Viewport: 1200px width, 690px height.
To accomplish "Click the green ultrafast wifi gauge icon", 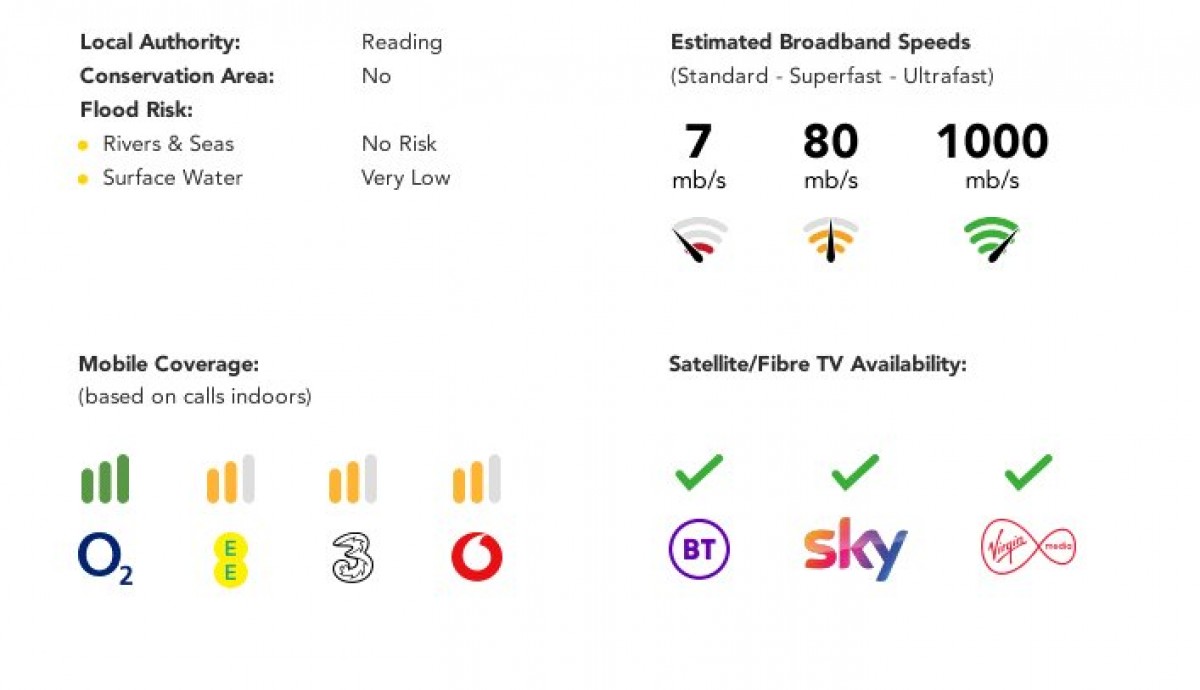I will tap(992, 240).
